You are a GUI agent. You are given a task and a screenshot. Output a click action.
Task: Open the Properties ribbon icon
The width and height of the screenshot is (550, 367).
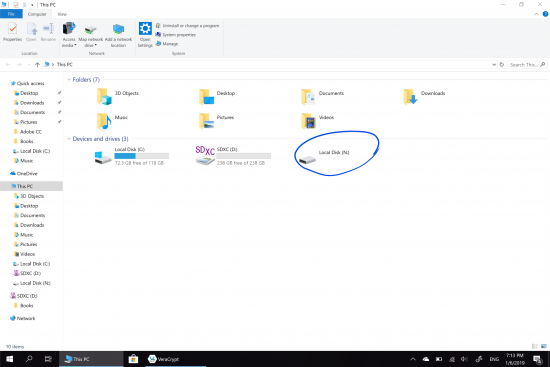[x=13, y=32]
